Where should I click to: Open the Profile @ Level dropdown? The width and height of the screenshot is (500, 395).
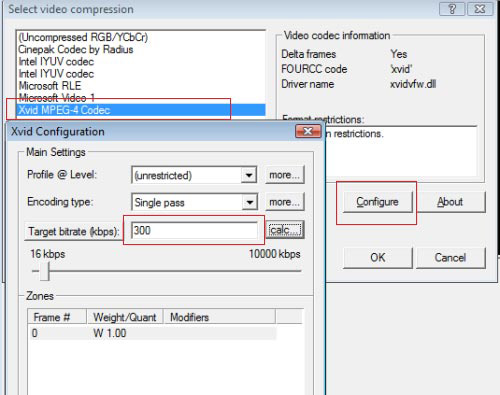(x=249, y=175)
